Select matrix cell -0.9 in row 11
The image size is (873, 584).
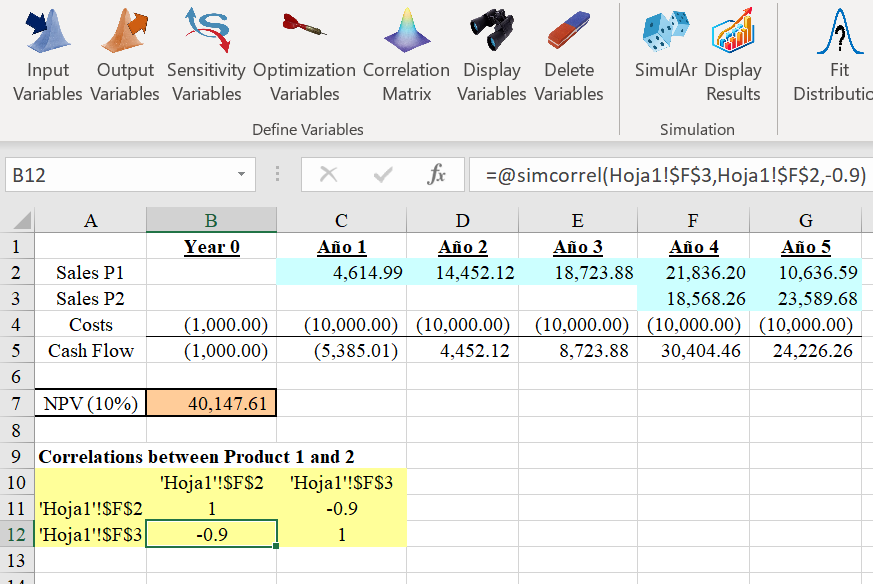coord(341,508)
